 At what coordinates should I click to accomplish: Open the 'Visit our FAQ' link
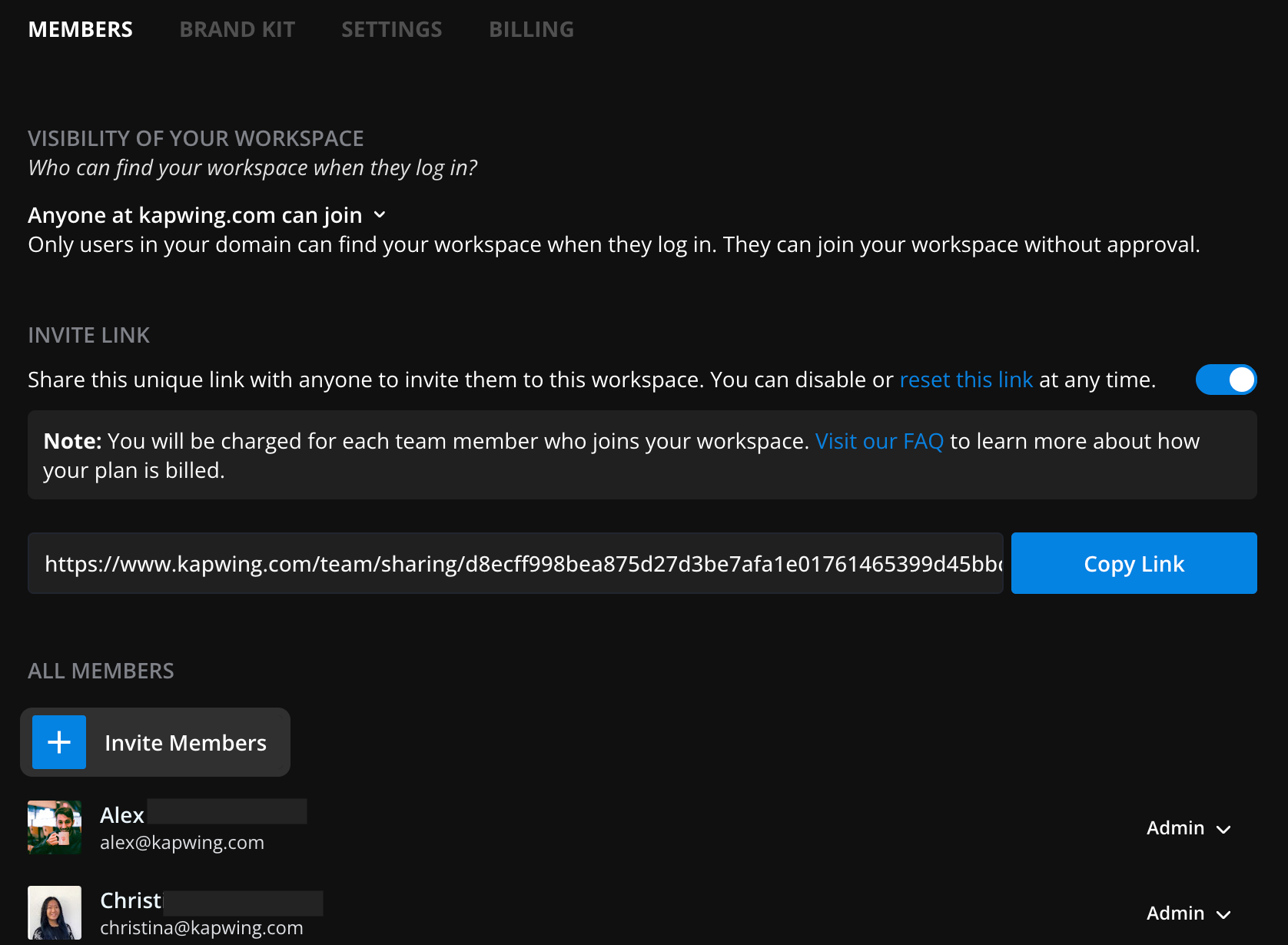(879, 441)
